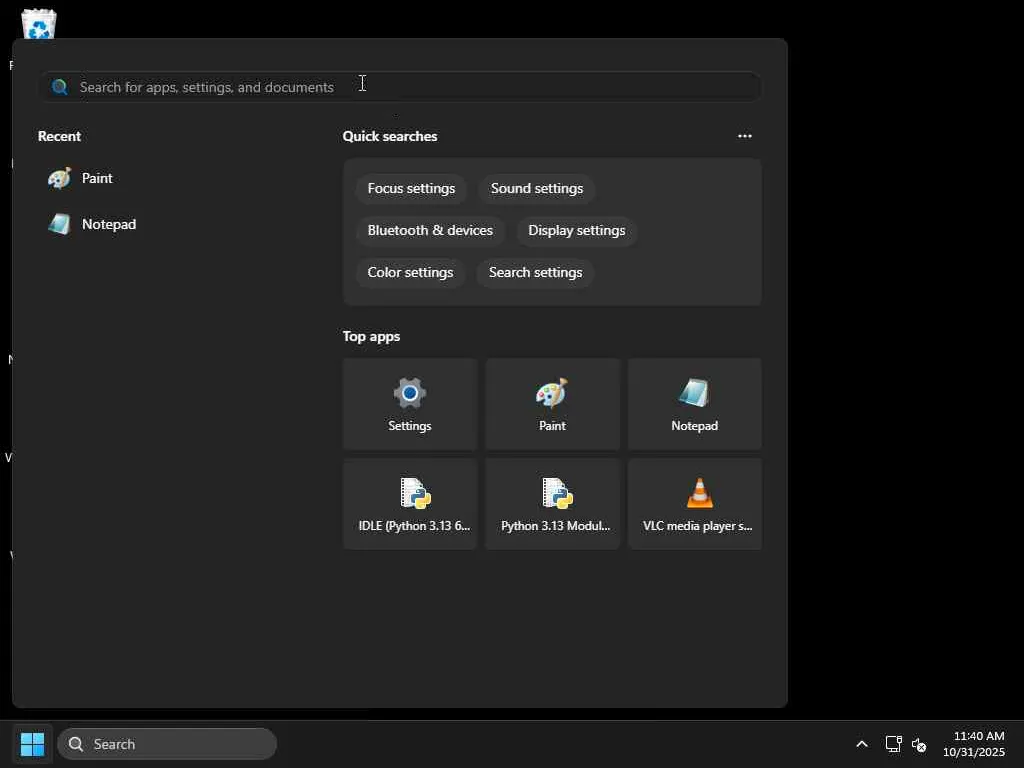Click the Windows Start button on taskbar
This screenshot has width=1024, height=768.
pos(33,744)
